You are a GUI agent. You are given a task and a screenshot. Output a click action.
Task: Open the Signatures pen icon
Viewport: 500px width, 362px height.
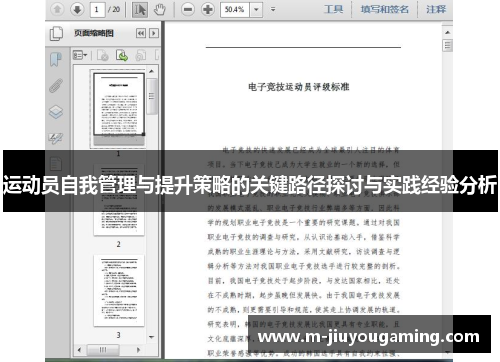click(x=56, y=138)
